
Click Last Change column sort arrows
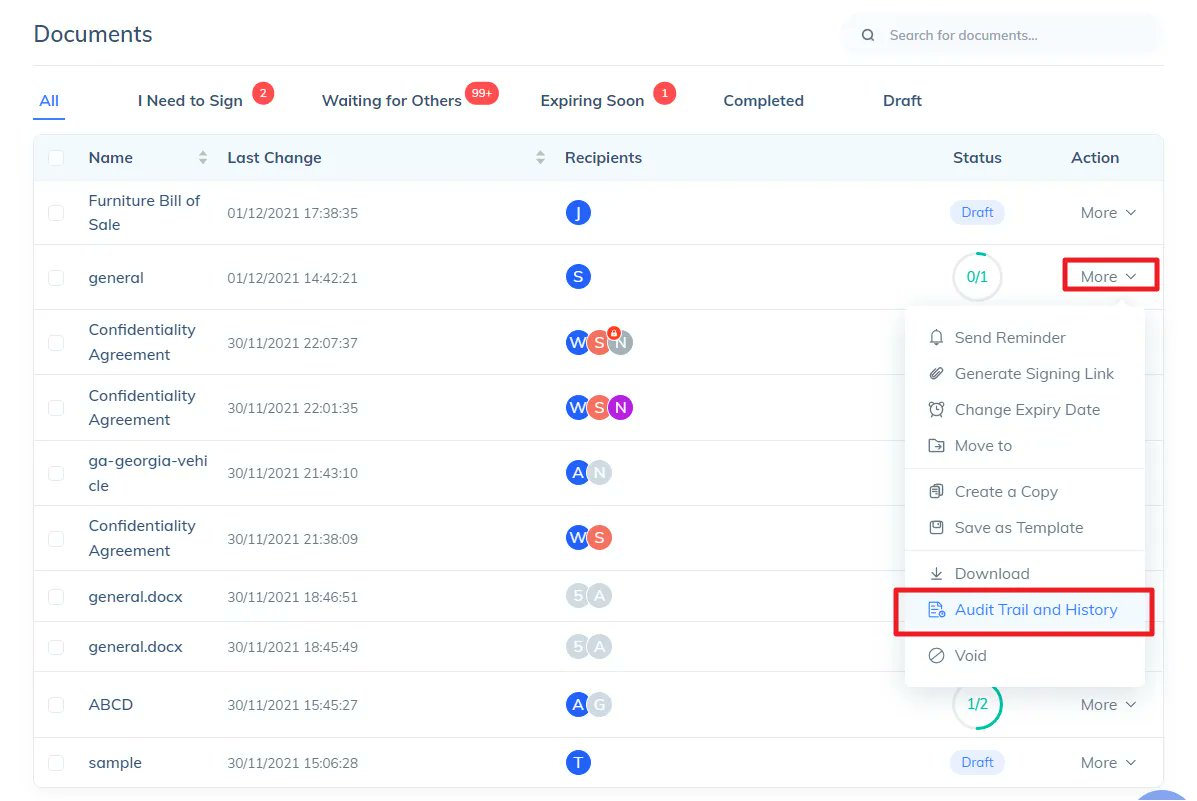540,157
